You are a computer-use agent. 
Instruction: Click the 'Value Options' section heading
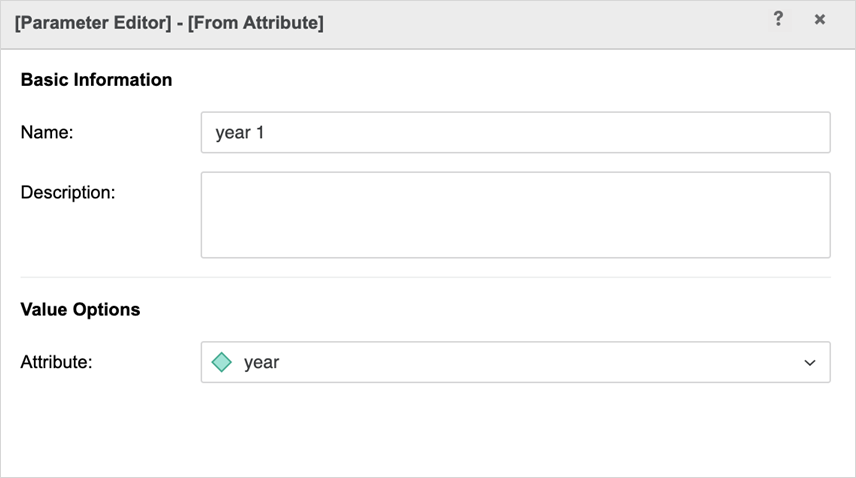point(80,310)
